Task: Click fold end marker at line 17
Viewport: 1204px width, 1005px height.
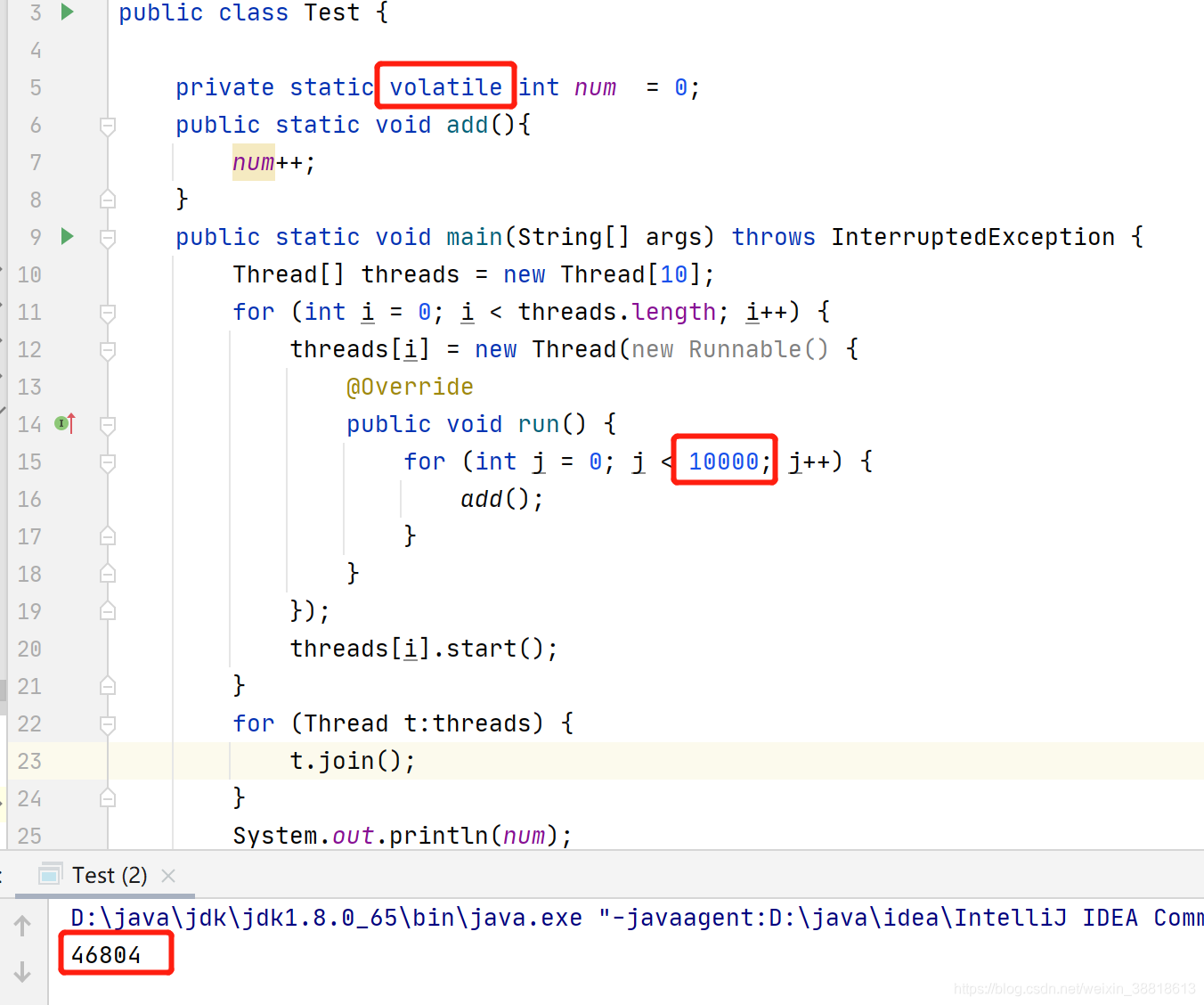Action: (108, 536)
